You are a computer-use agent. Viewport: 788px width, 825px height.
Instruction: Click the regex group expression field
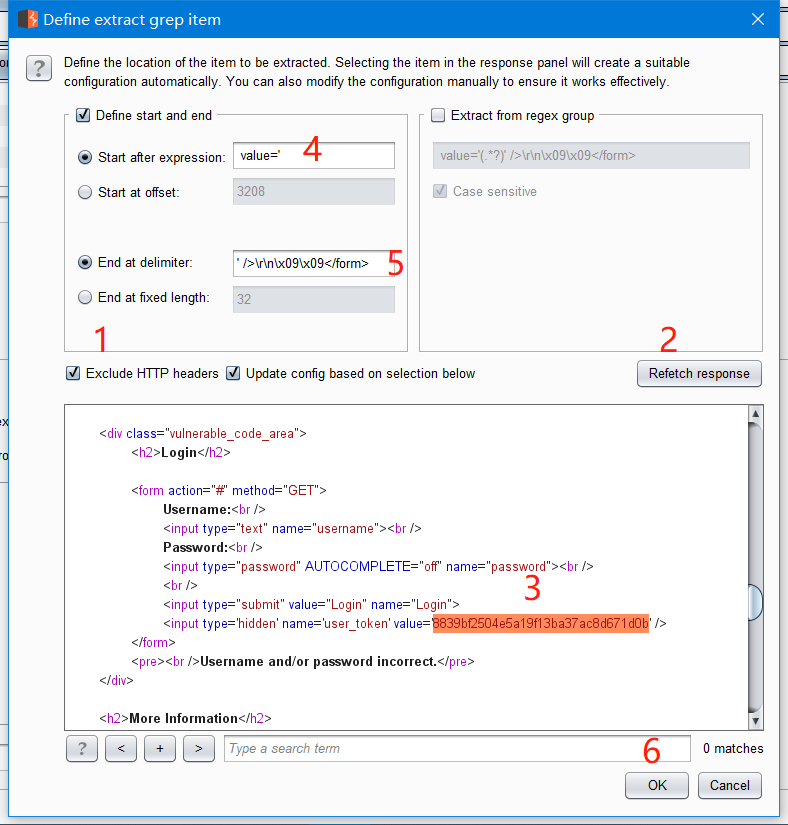point(591,156)
